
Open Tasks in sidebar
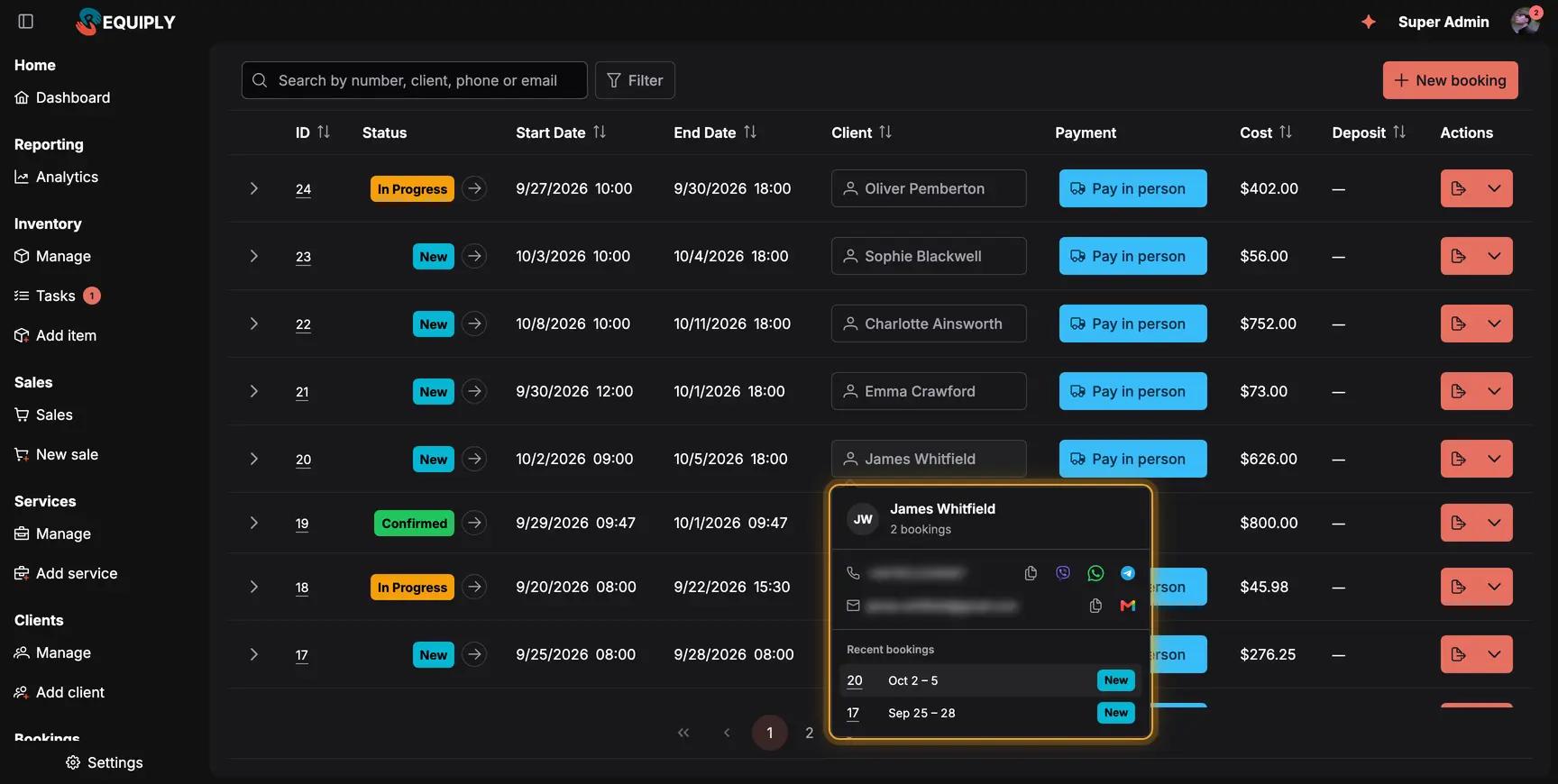tap(58, 296)
